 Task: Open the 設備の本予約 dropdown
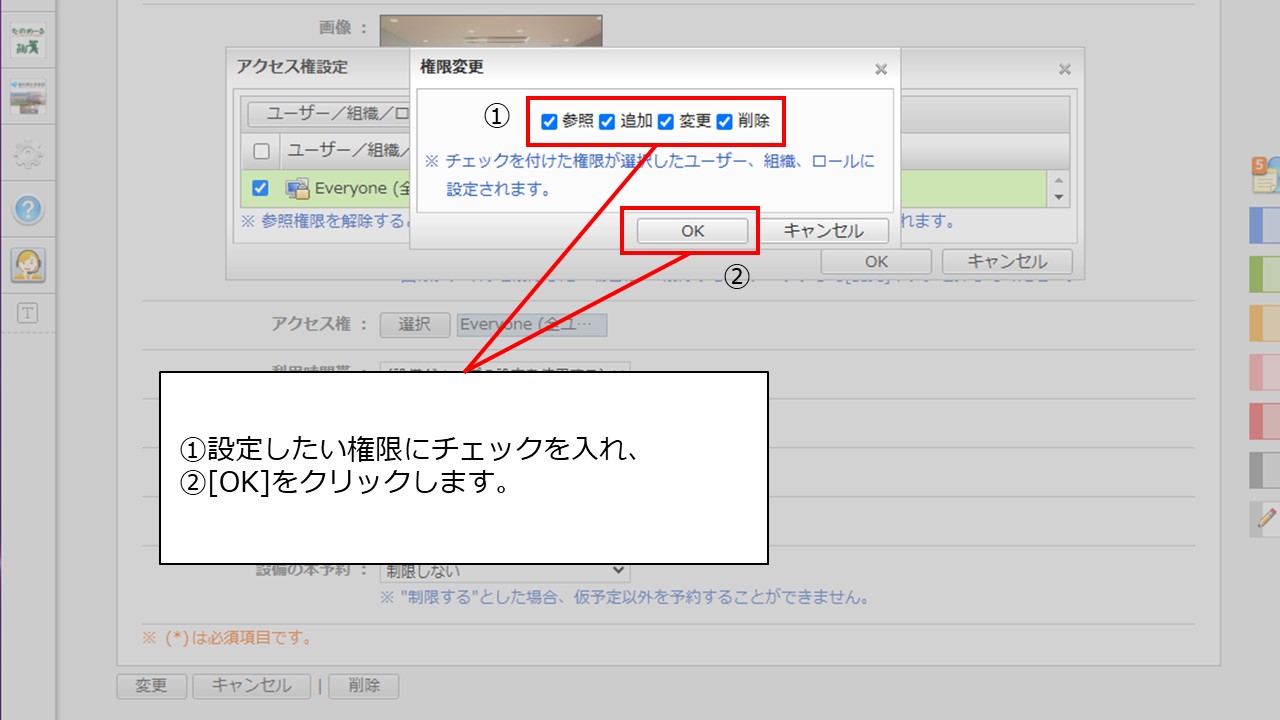tap(504, 571)
